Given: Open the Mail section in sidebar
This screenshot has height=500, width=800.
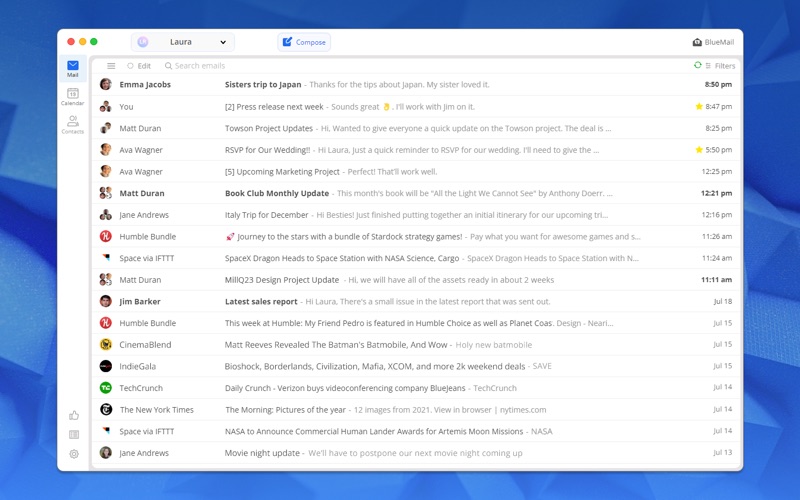Looking at the screenshot, I should tap(72, 68).
